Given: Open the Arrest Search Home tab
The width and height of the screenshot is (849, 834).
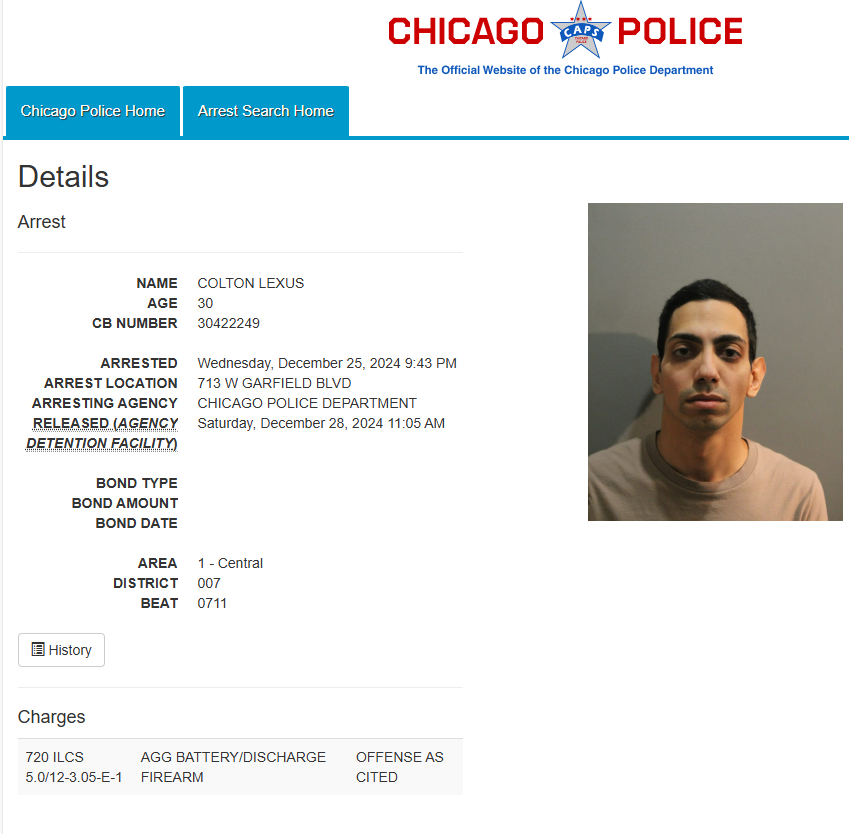Looking at the screenshot, I should pos(266,111).
